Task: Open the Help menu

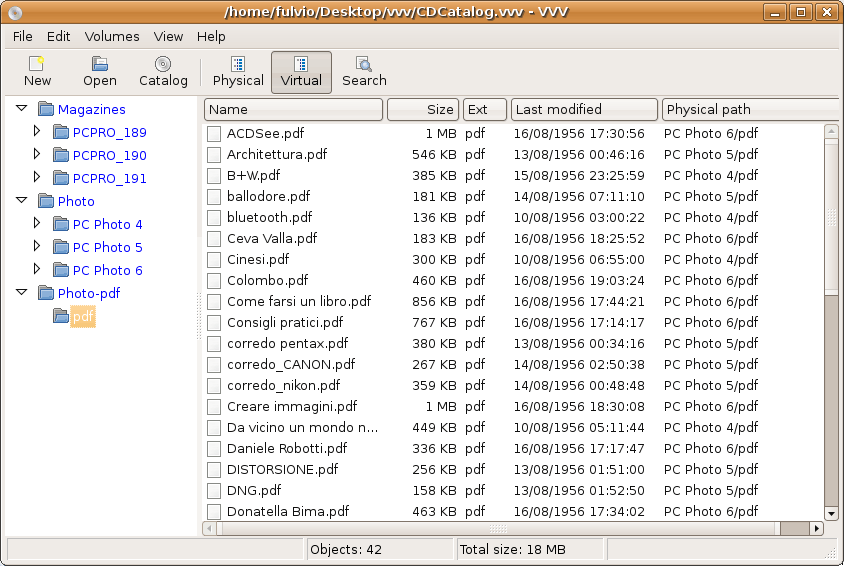Action: click(x=211, y=37)
